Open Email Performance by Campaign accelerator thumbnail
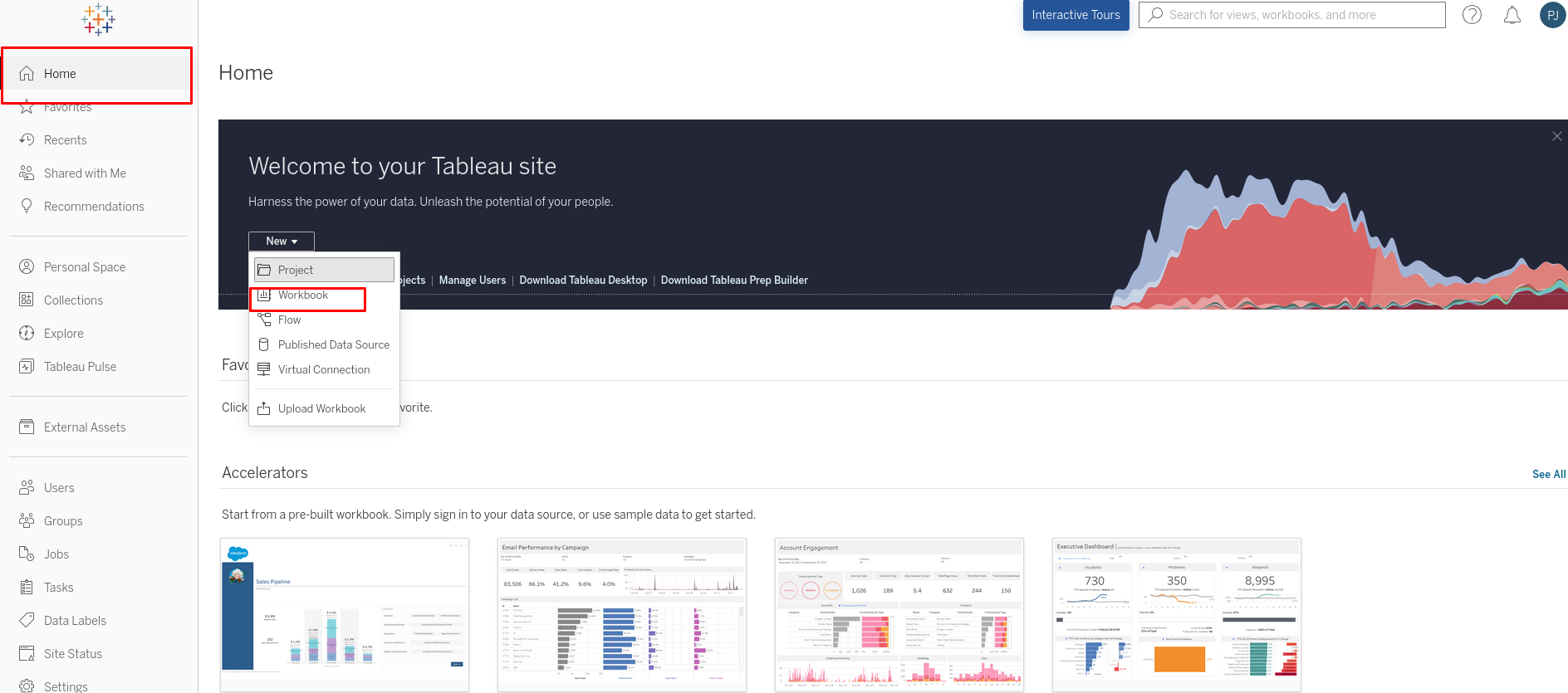The width and height of the screenshot is (1568, 693). (622, 615)
